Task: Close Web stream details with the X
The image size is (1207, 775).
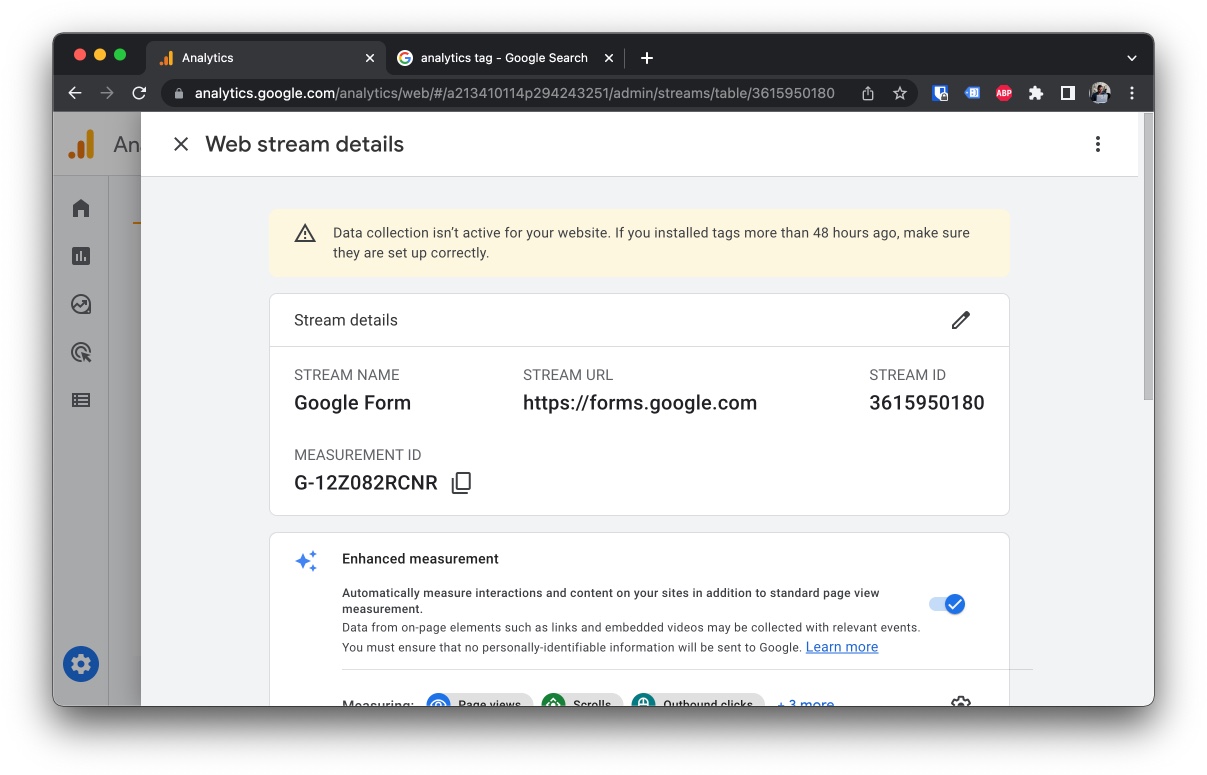Action: click(180, 144)
